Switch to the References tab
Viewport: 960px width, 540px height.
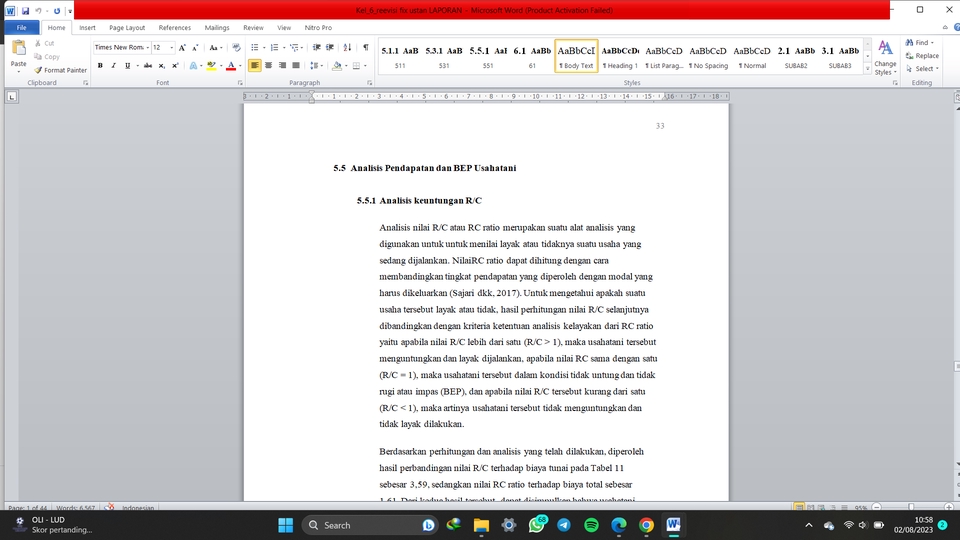[x=174, y=28]
